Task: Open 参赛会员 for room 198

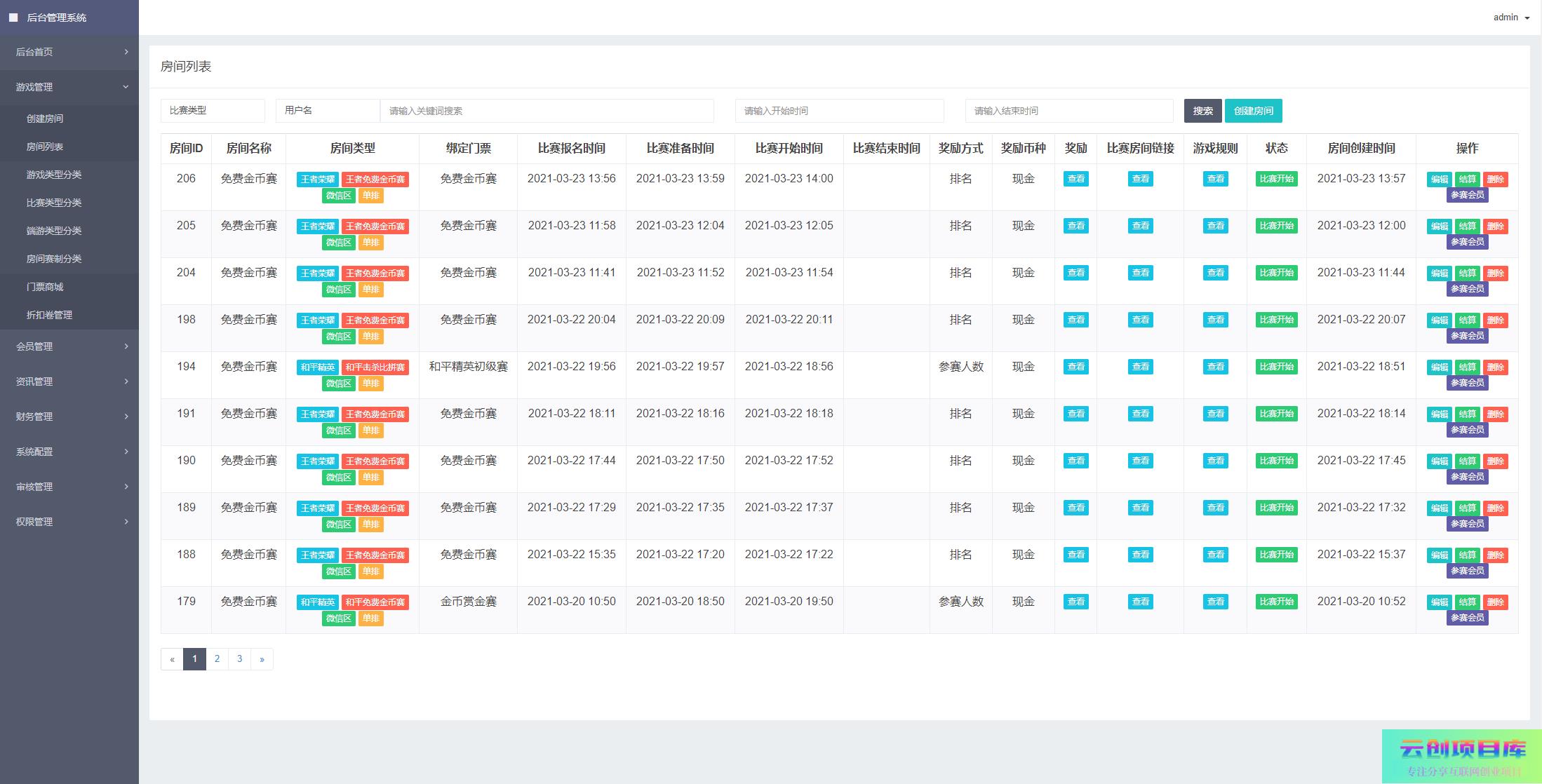Action: click(x=1467, y=336)
